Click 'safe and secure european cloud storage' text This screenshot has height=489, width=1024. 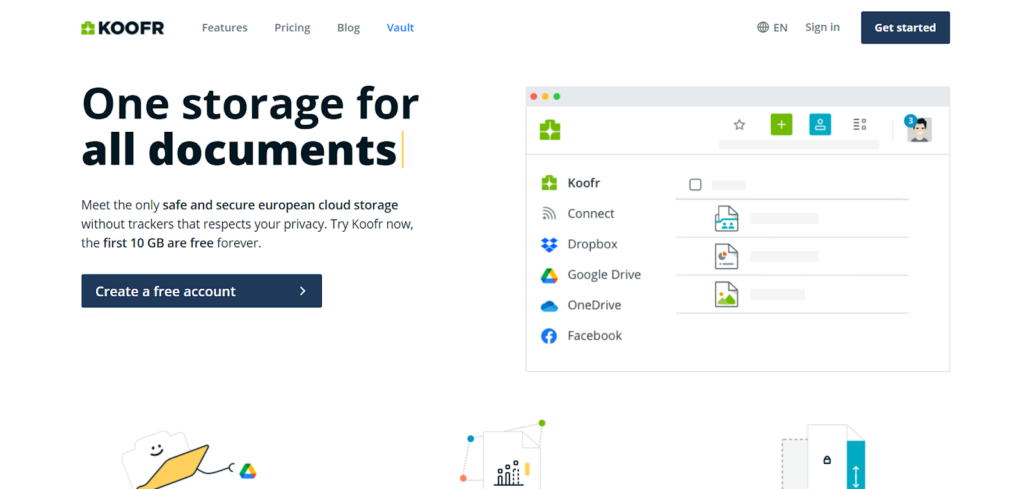(280, 205)
